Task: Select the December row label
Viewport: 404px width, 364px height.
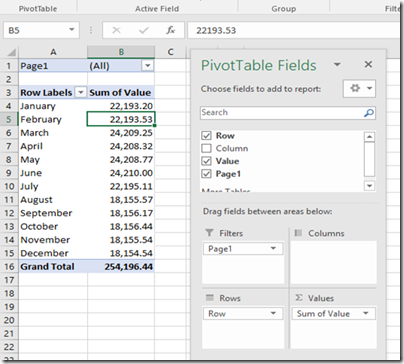Action: tap(53, 253)
